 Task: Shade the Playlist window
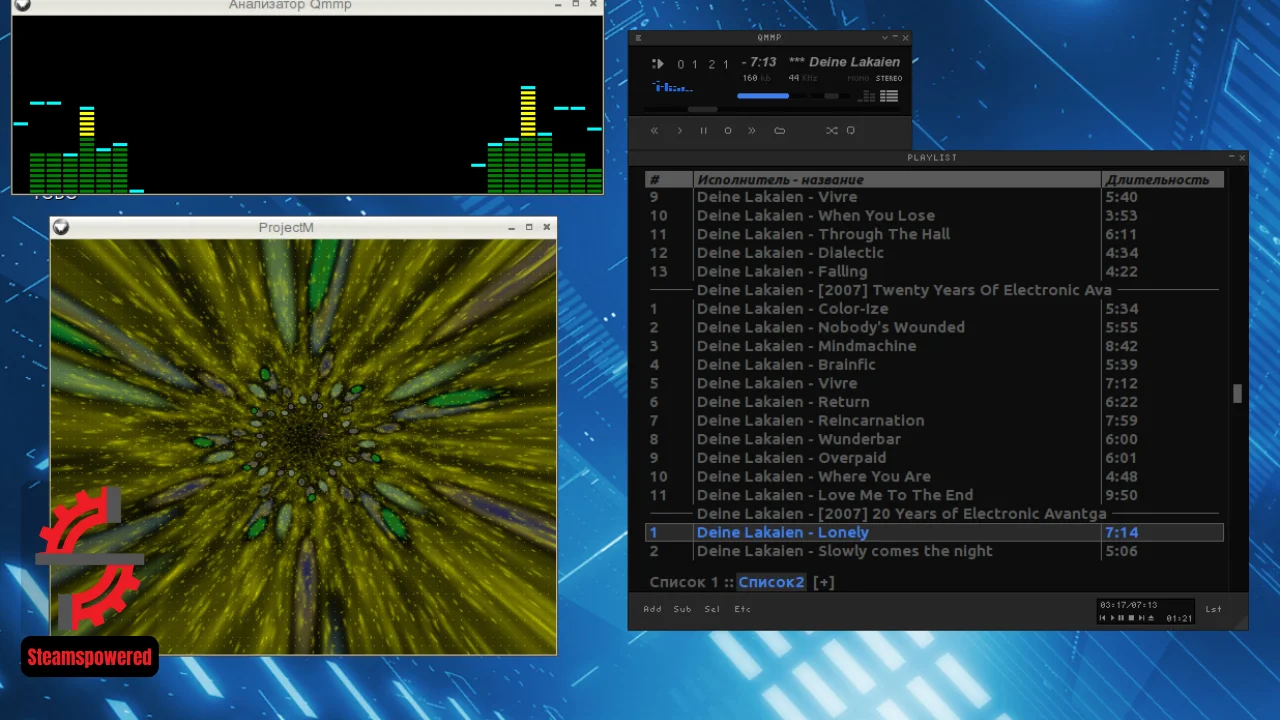coord(1231,157)
